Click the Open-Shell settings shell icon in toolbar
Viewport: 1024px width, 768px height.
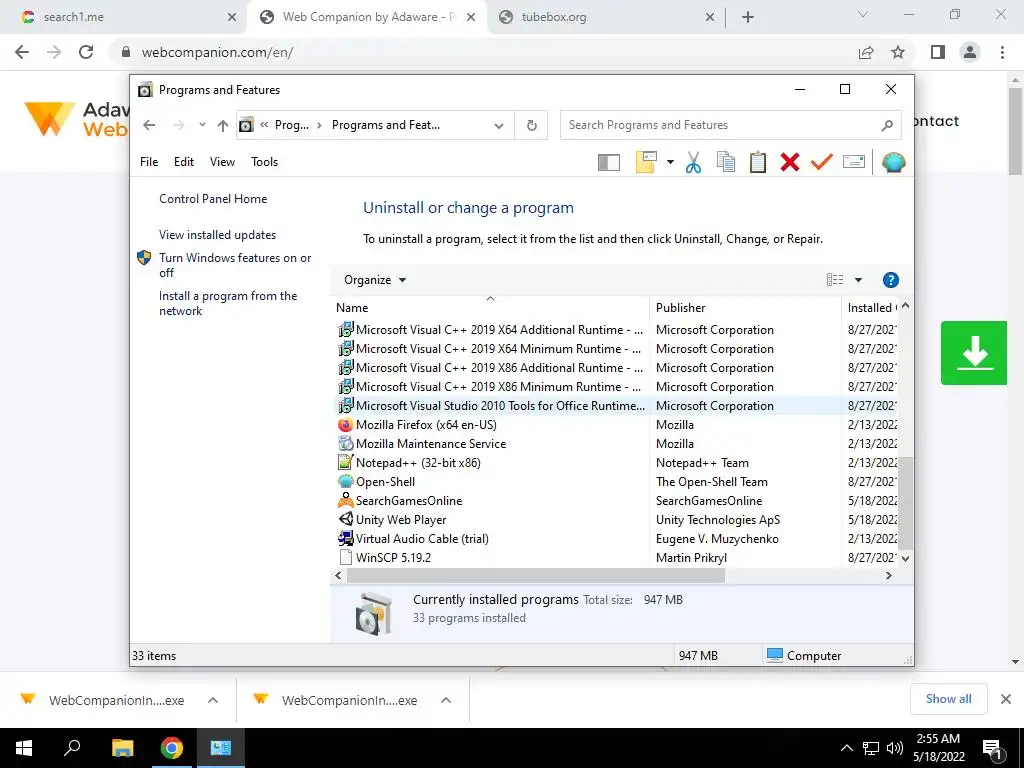click(893, 162)
